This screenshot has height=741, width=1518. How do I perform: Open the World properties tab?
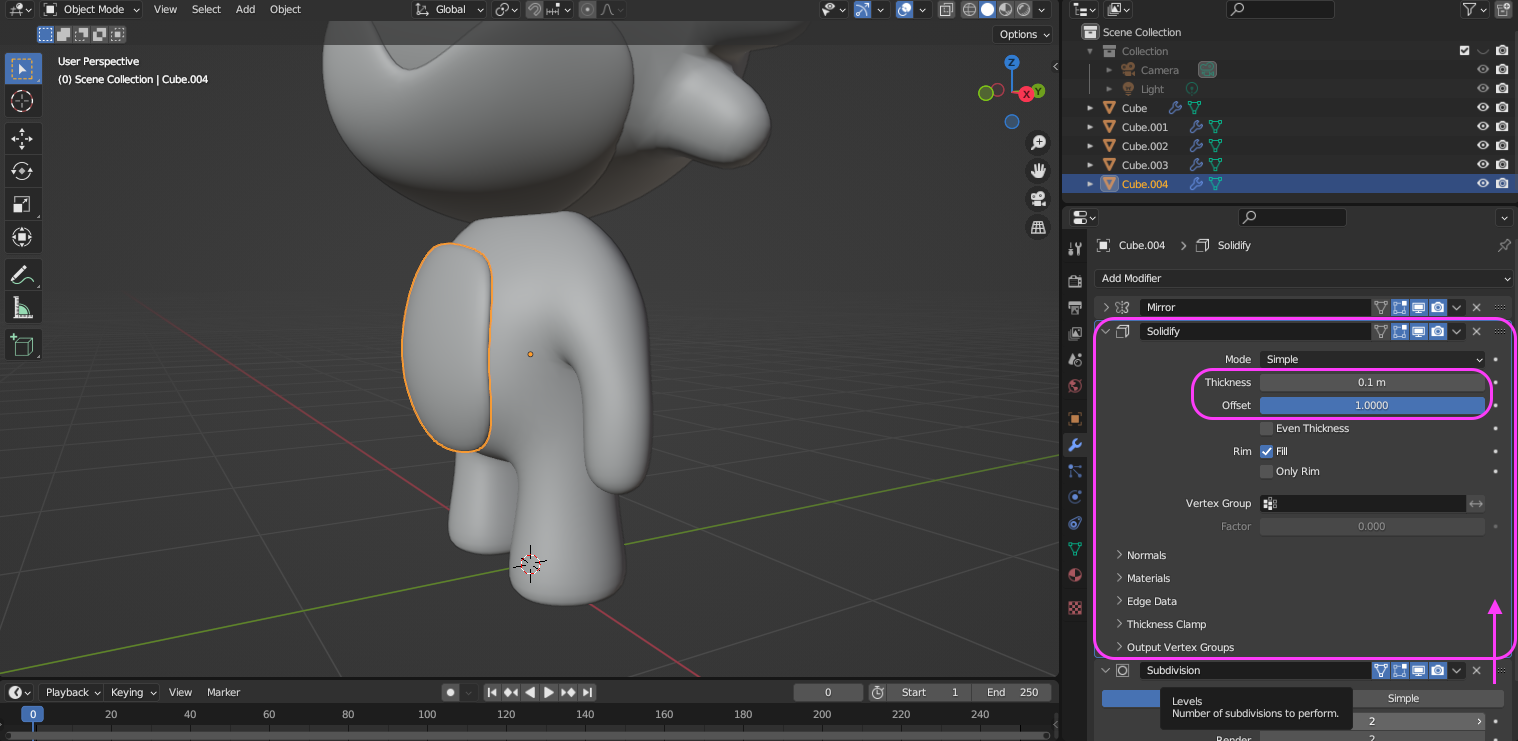tap(1075, 386)
